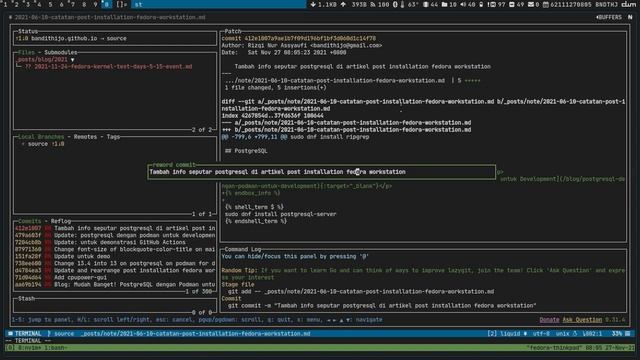Click the 'liquid' filetype in the nvim statusline
This screenshot has height=360, width=640.
click(510, 333)
